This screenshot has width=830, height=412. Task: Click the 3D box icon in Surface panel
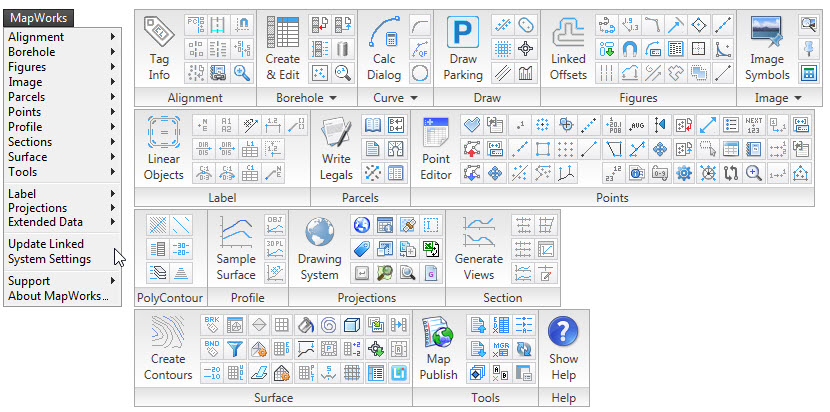tap(351, 324)
